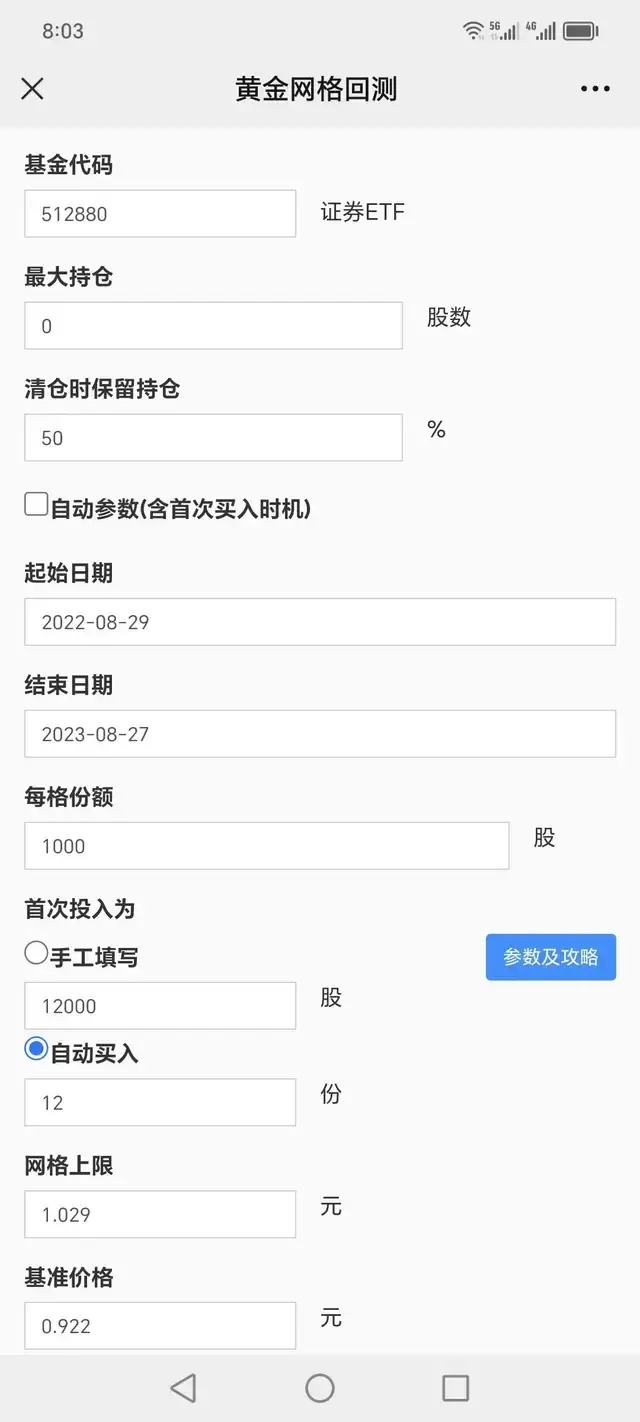This screenshot has width=640, height=1422.
Task: Click the manual entry field showing 12000
Action: coord(160,1006)
